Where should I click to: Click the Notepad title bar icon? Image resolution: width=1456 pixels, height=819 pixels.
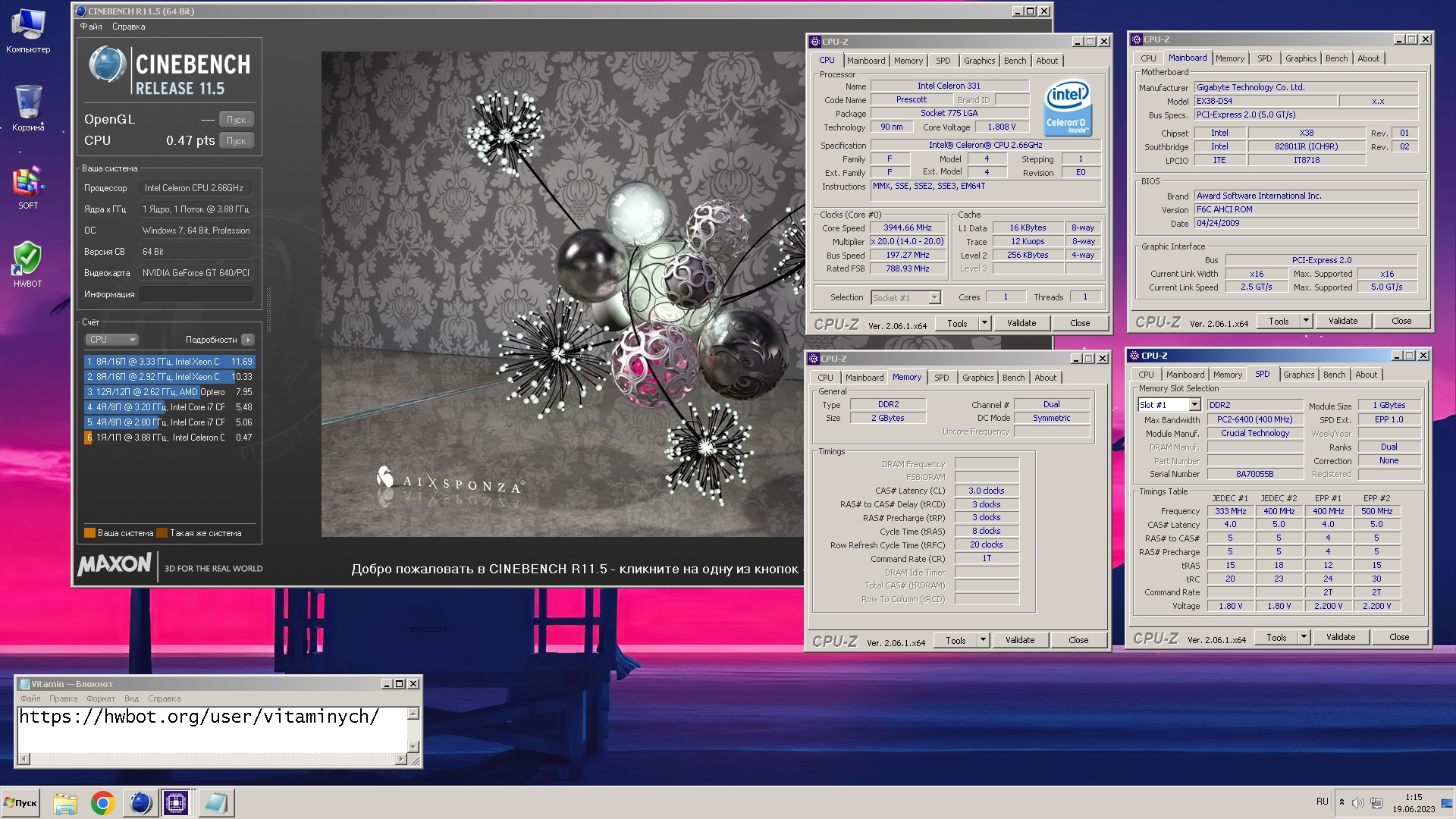pyautogui.click(x=24, y=684)
